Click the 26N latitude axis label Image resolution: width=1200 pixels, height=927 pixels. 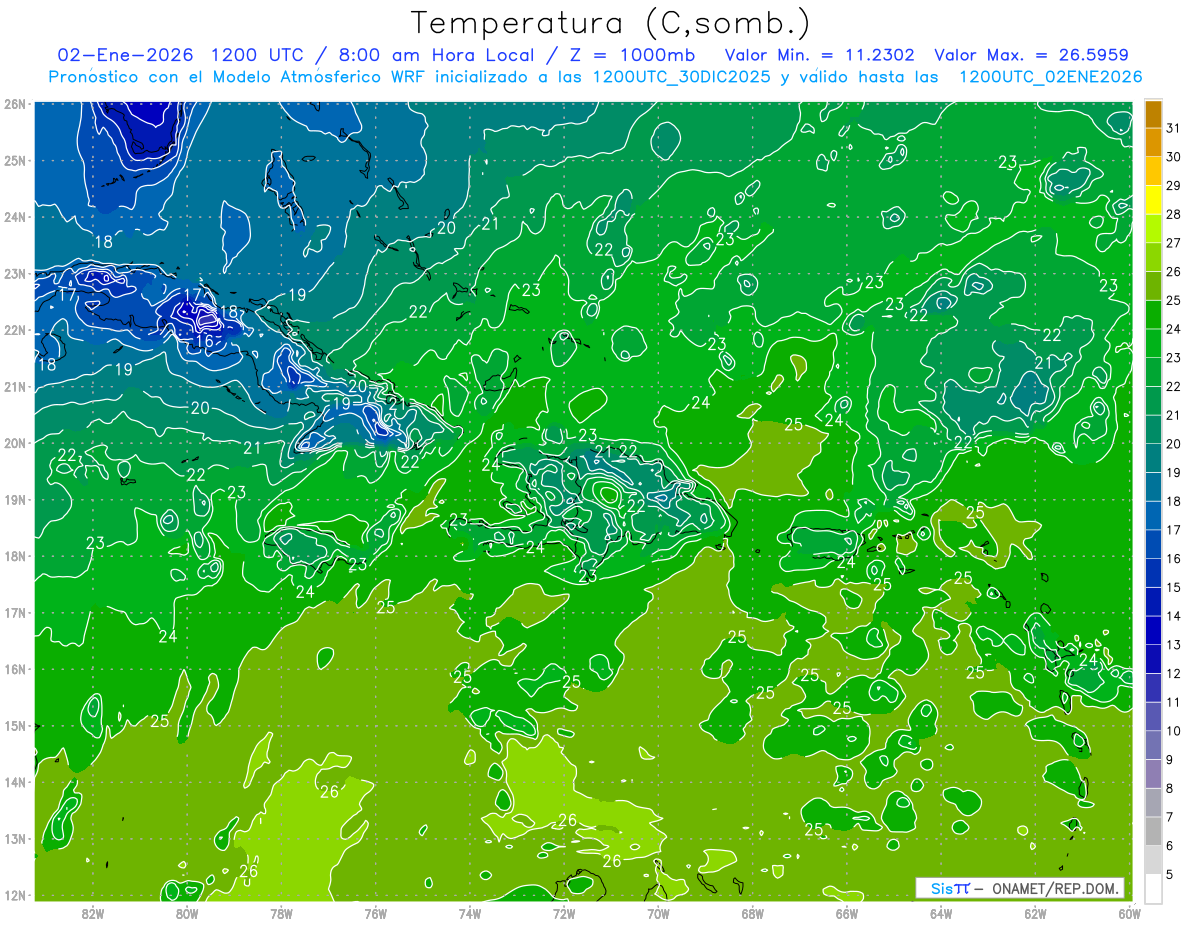coord(14,104)
